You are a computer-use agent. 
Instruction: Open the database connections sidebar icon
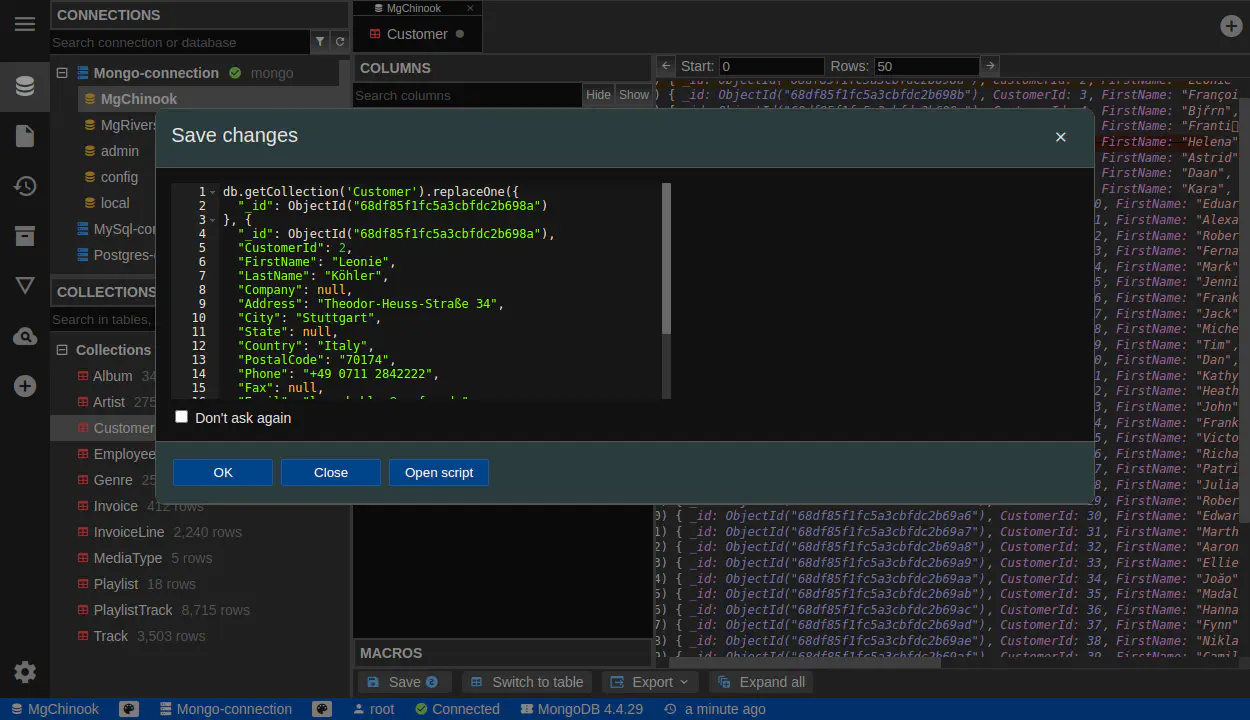[x=25, y=86]
